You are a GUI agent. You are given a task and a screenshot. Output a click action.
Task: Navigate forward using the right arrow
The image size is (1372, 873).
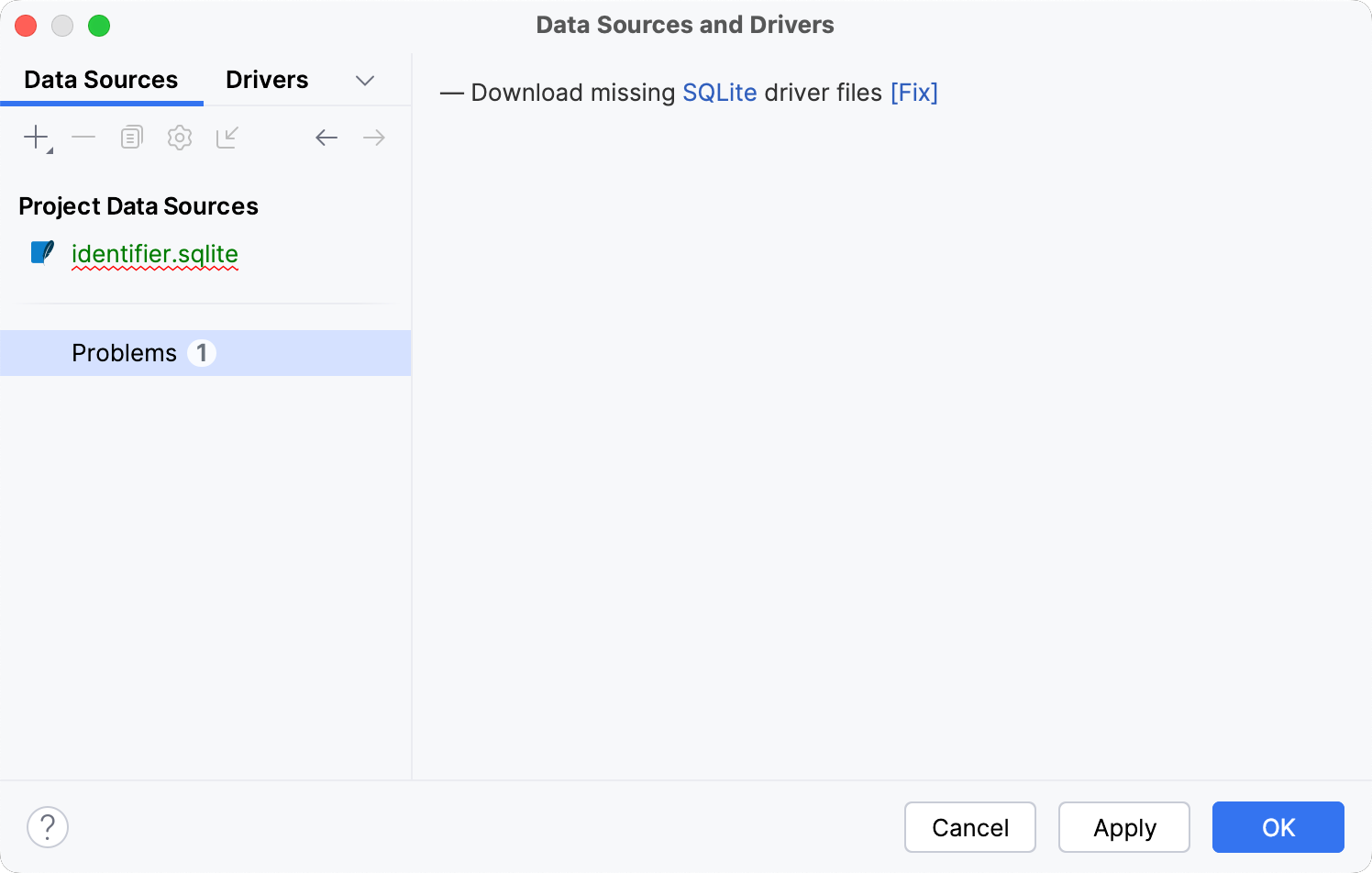click(x=373, y=137)
